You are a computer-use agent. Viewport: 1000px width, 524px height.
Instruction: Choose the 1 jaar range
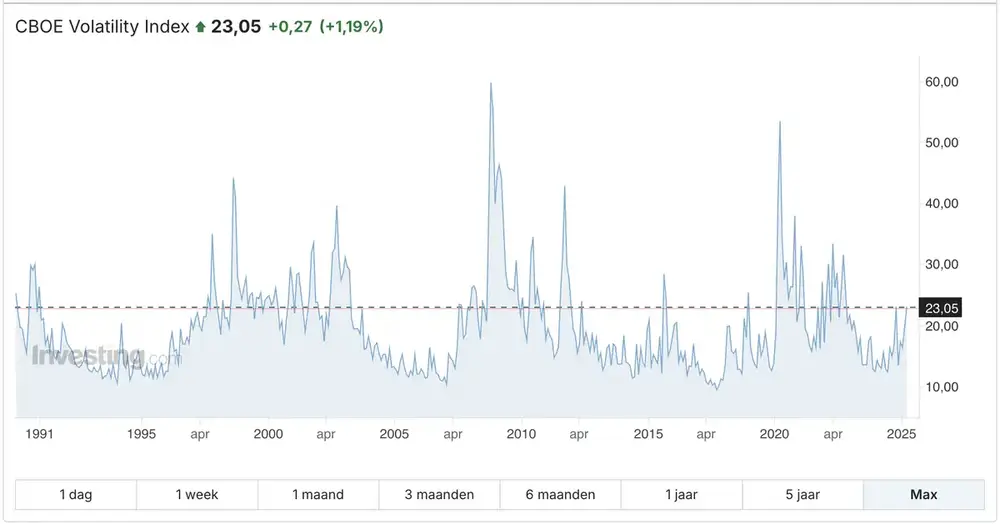(681, 495)
